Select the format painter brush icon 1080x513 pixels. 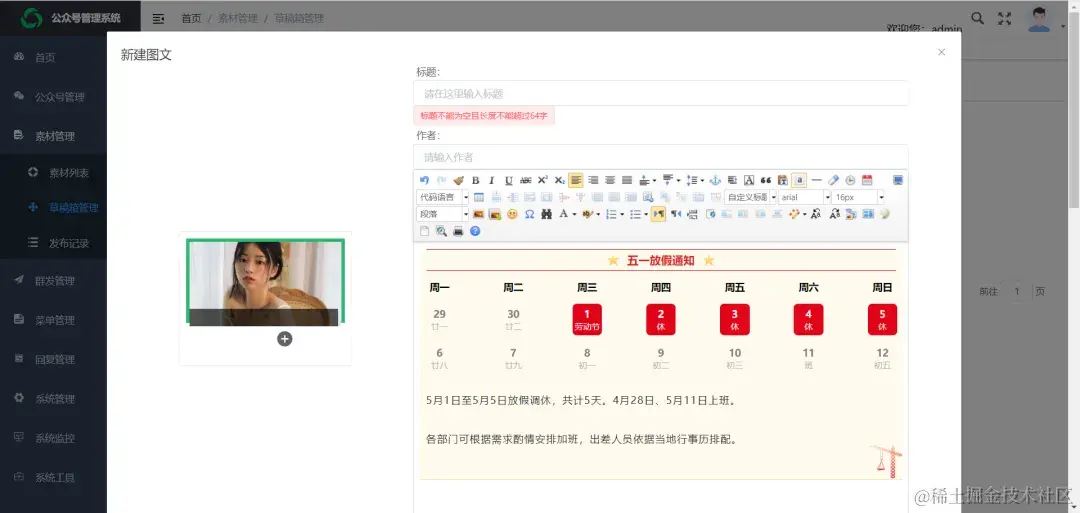coord(459,180)
